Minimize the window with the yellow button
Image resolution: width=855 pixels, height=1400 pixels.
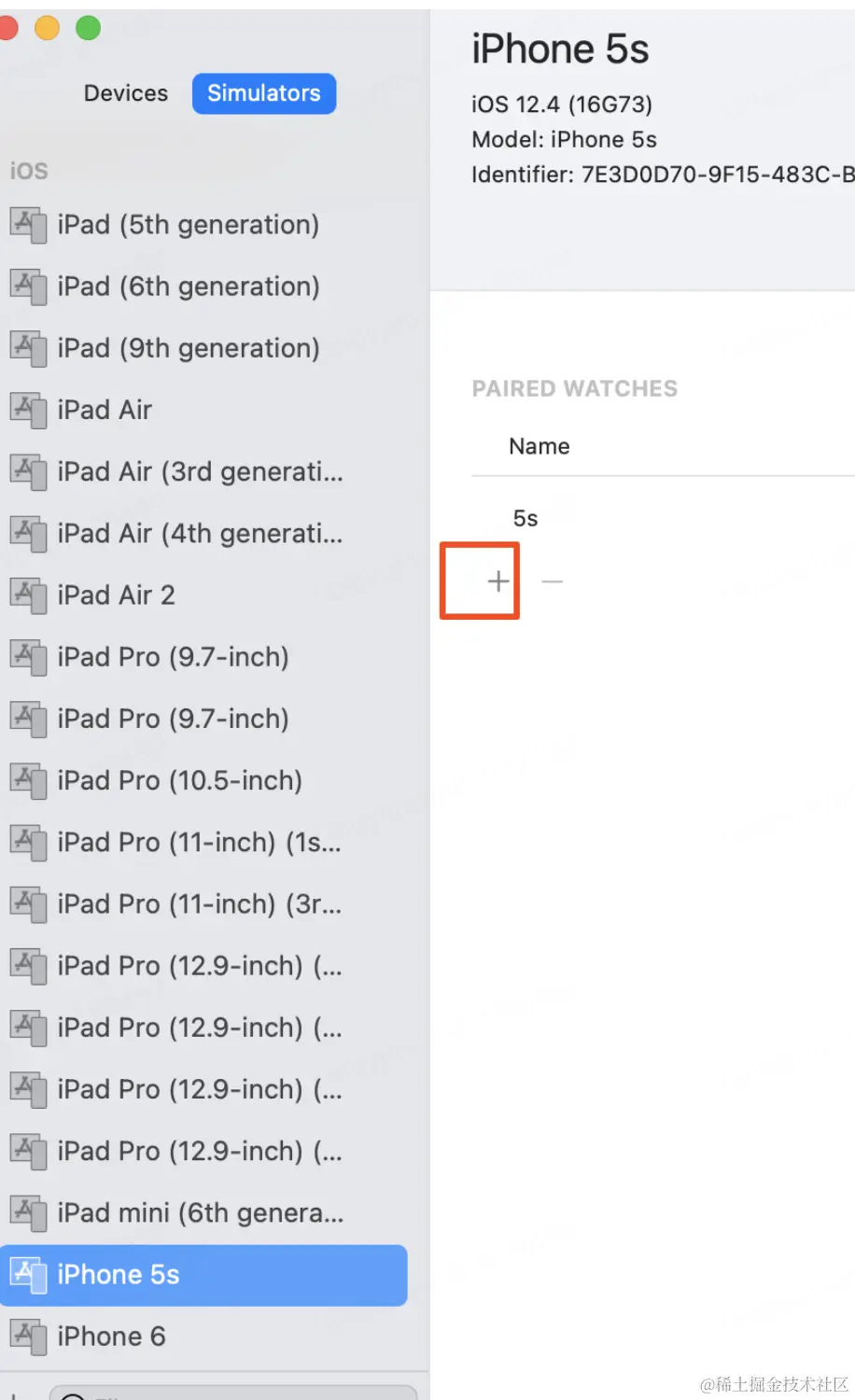(x=47, y=28)
